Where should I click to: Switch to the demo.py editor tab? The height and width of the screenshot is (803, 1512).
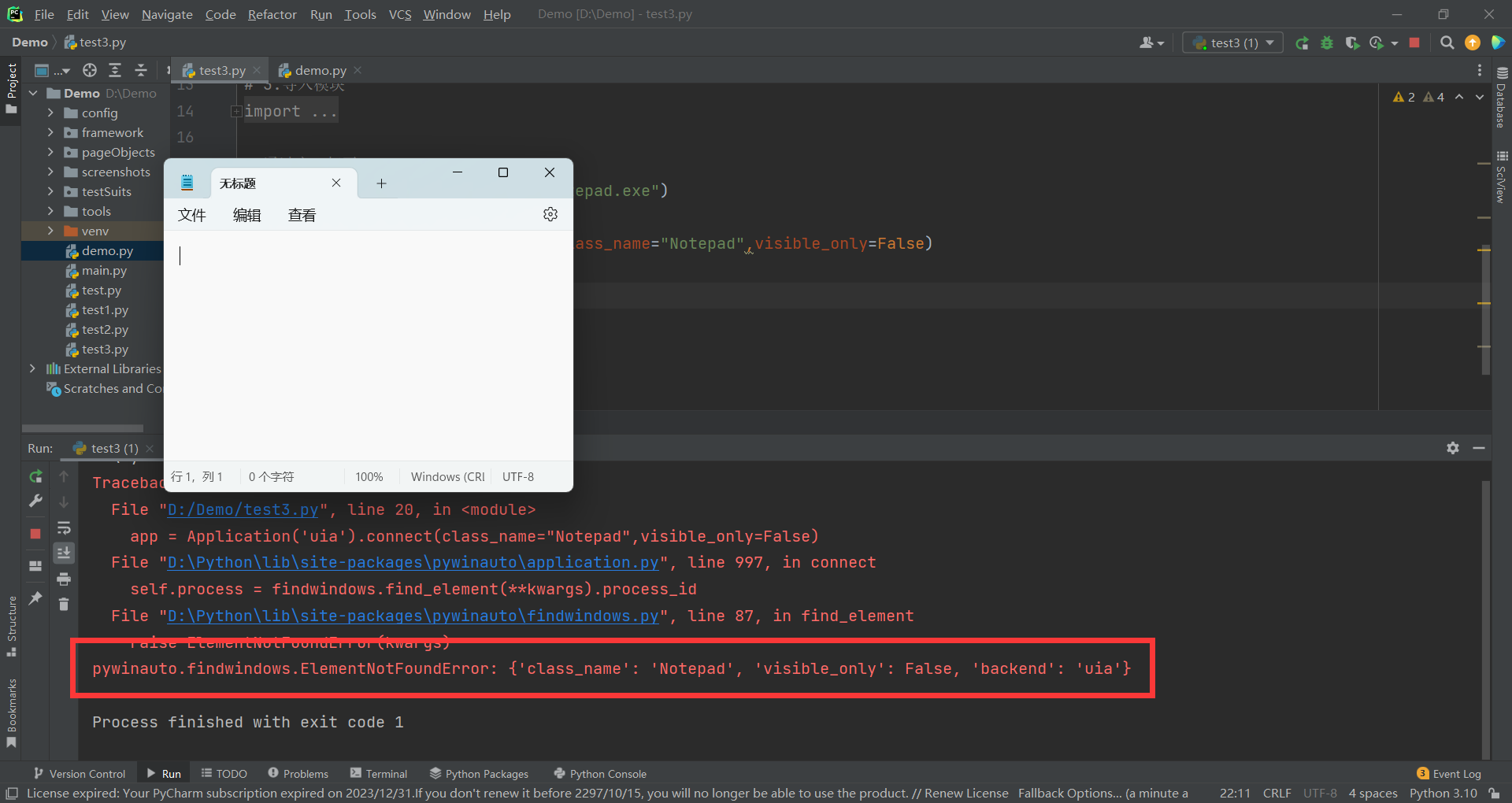point(320,71)
